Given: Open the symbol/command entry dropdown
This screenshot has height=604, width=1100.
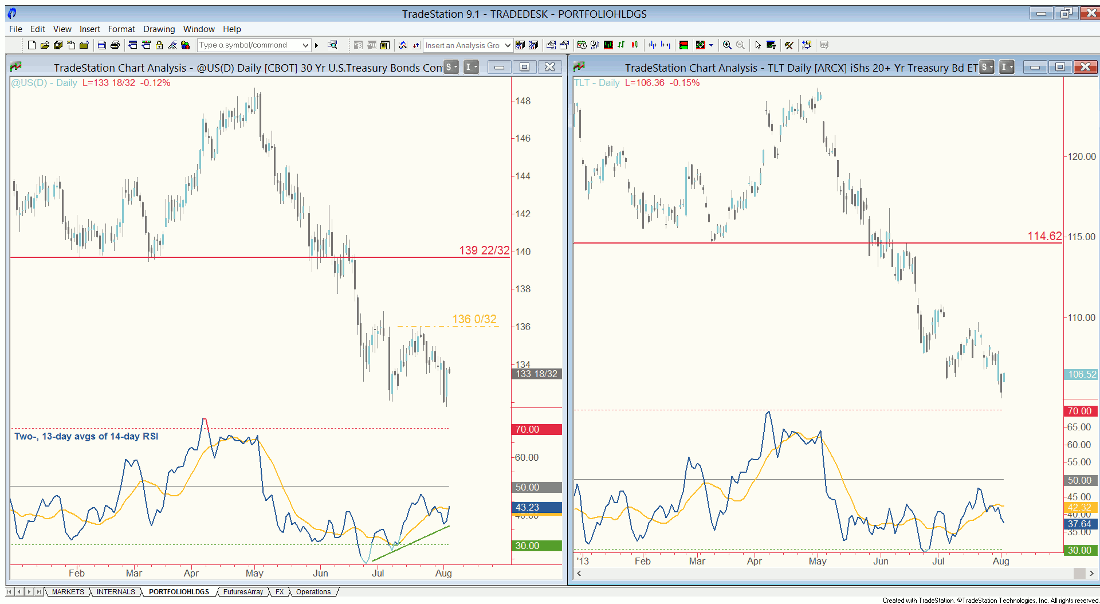Looking at the screenshot, I should point(305,45).
